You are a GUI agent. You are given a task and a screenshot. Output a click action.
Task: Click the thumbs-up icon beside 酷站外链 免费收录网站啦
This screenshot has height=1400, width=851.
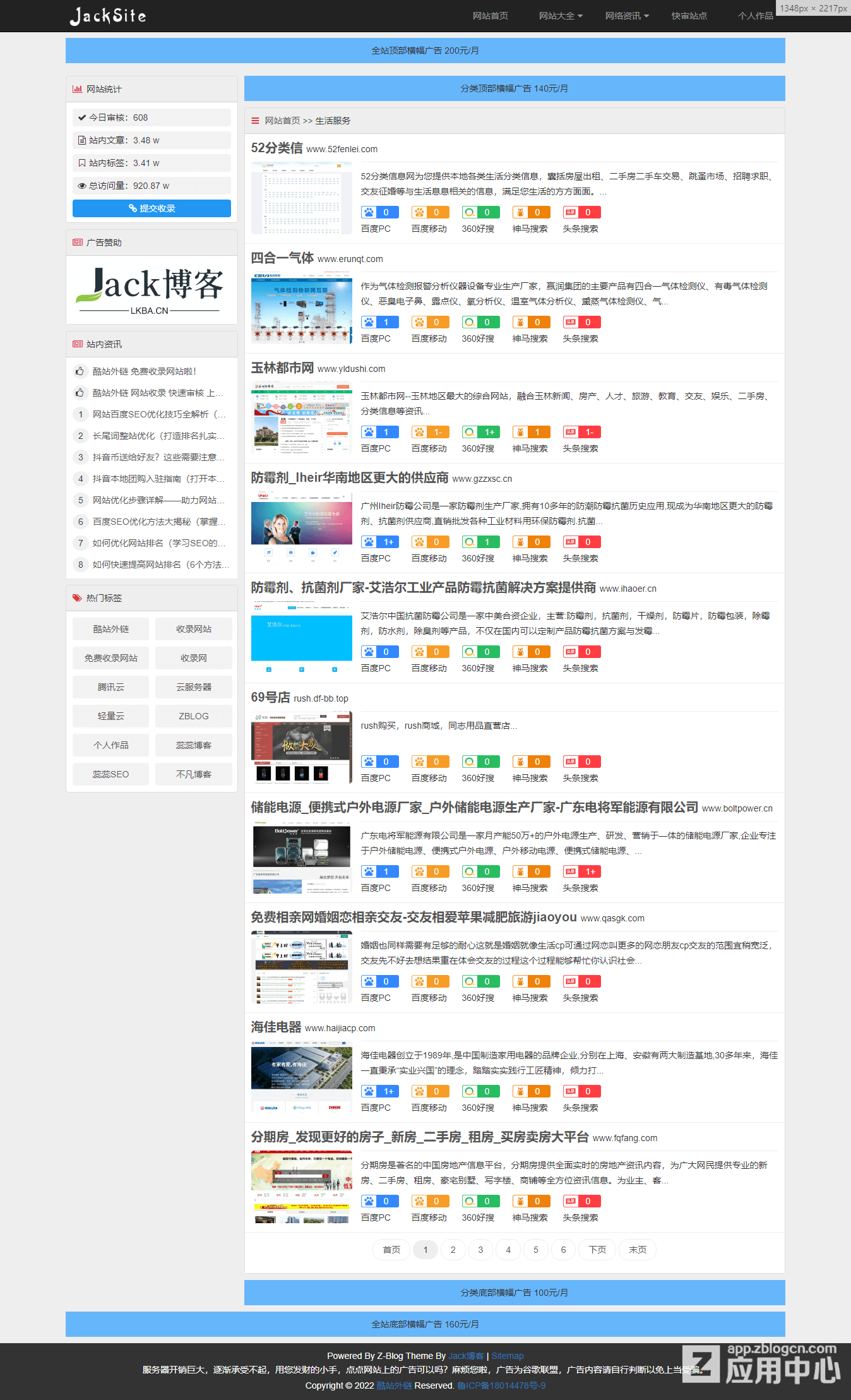click(x=80, y=371)
